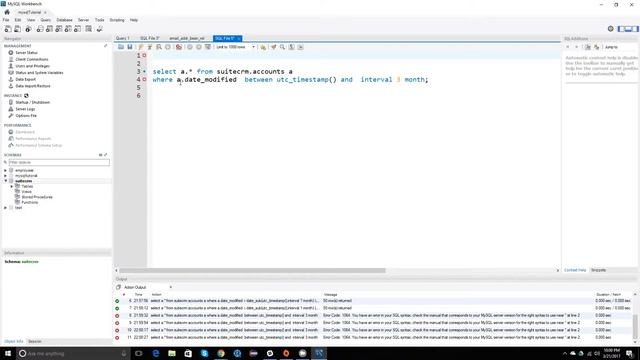Open the schema Inspector from the main toolbar
This screenshot has height=360, width=640.
pyautogui.click(x=28, y=29)
